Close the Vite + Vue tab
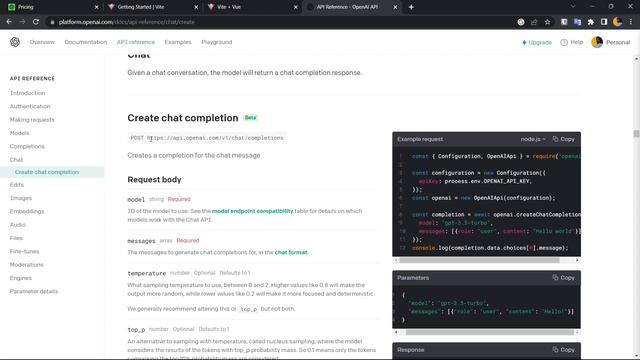 (x=296, y=7)
